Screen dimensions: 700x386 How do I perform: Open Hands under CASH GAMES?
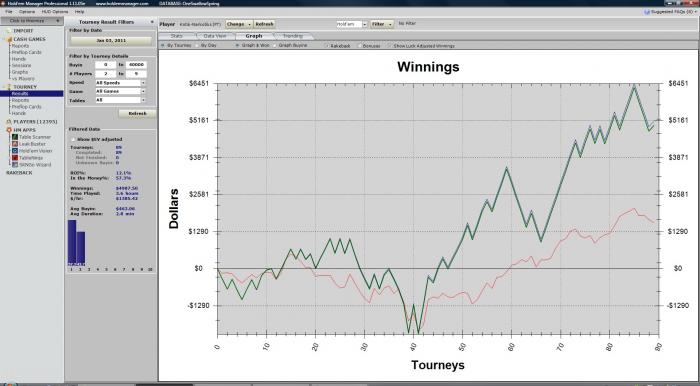point(19,59)
